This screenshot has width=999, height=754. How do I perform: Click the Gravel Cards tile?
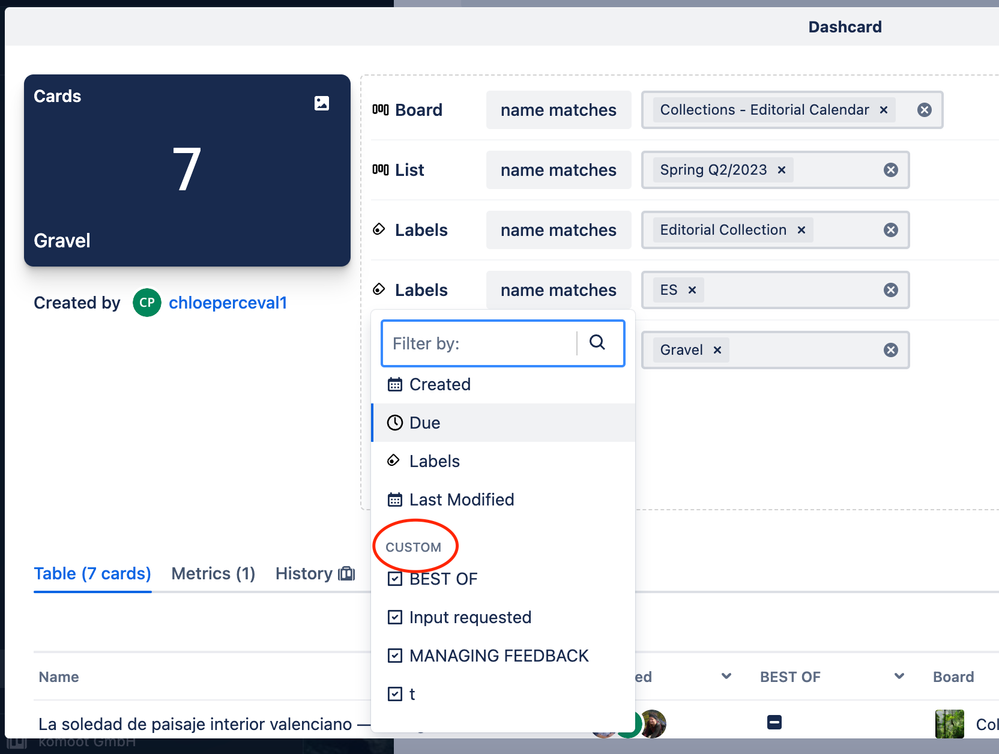click(x=187, y=170)
